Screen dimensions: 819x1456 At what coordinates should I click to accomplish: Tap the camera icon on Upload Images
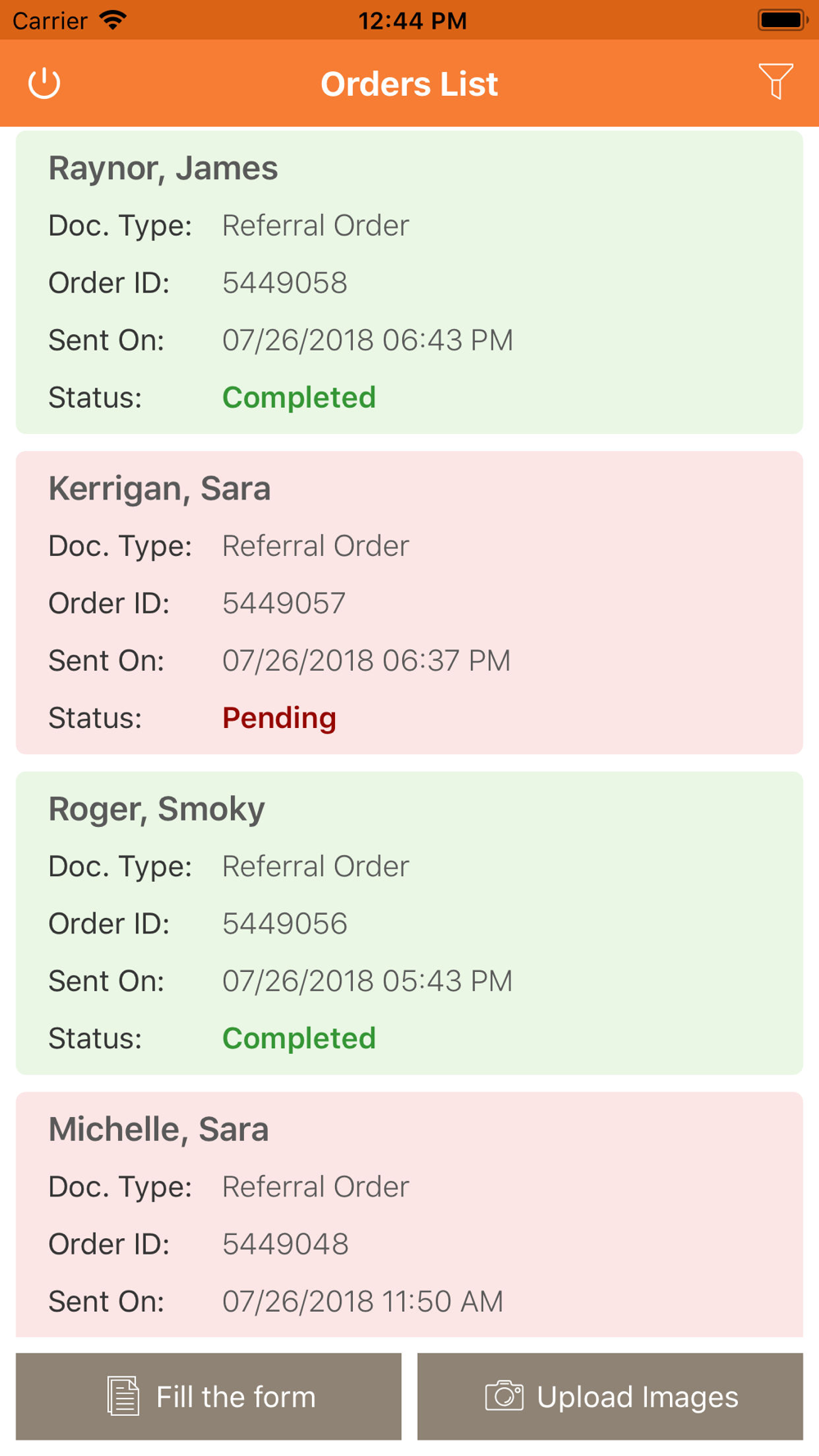[504, 1395]
